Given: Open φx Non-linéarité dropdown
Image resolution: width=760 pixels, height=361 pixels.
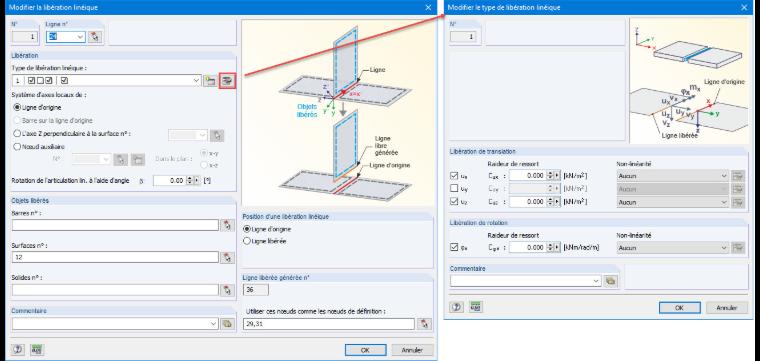Looking at the screenshot, I should coord(724,248).
